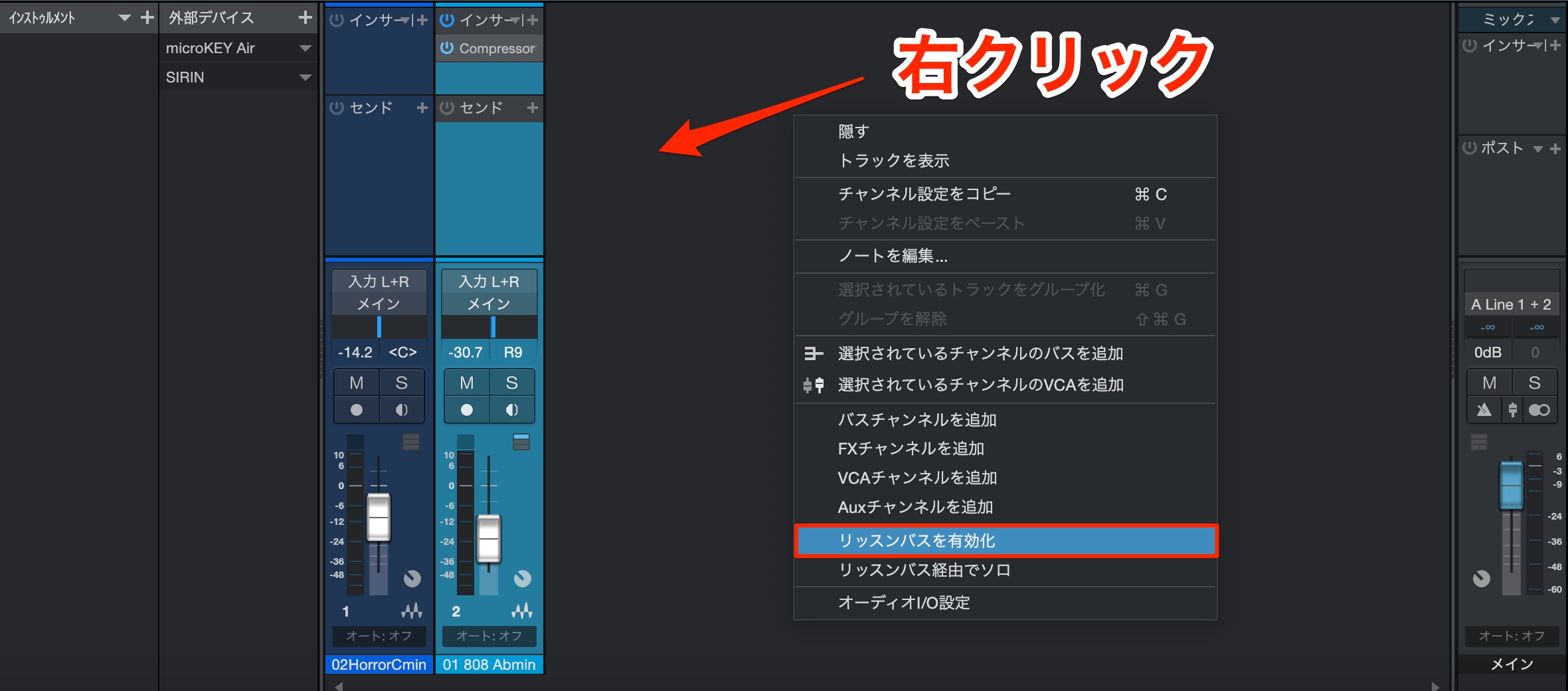Toggle main channel insert power button
Screen dimensions: 1568x691
(x=1470, y=45)
